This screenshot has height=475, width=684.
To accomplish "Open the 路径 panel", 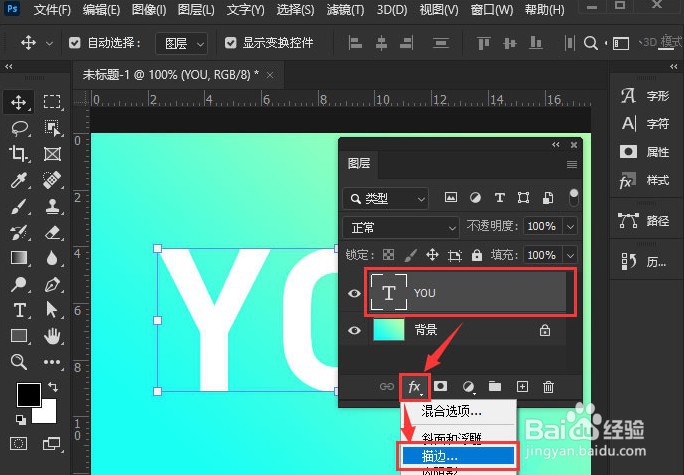I will tap(645, 221).
